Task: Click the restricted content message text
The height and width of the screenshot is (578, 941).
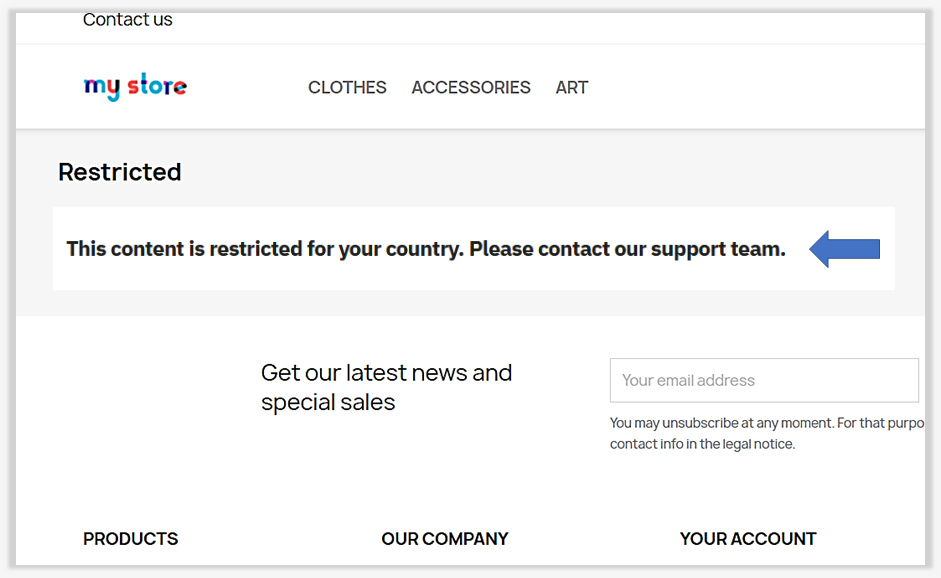Action: click(426, 249)
